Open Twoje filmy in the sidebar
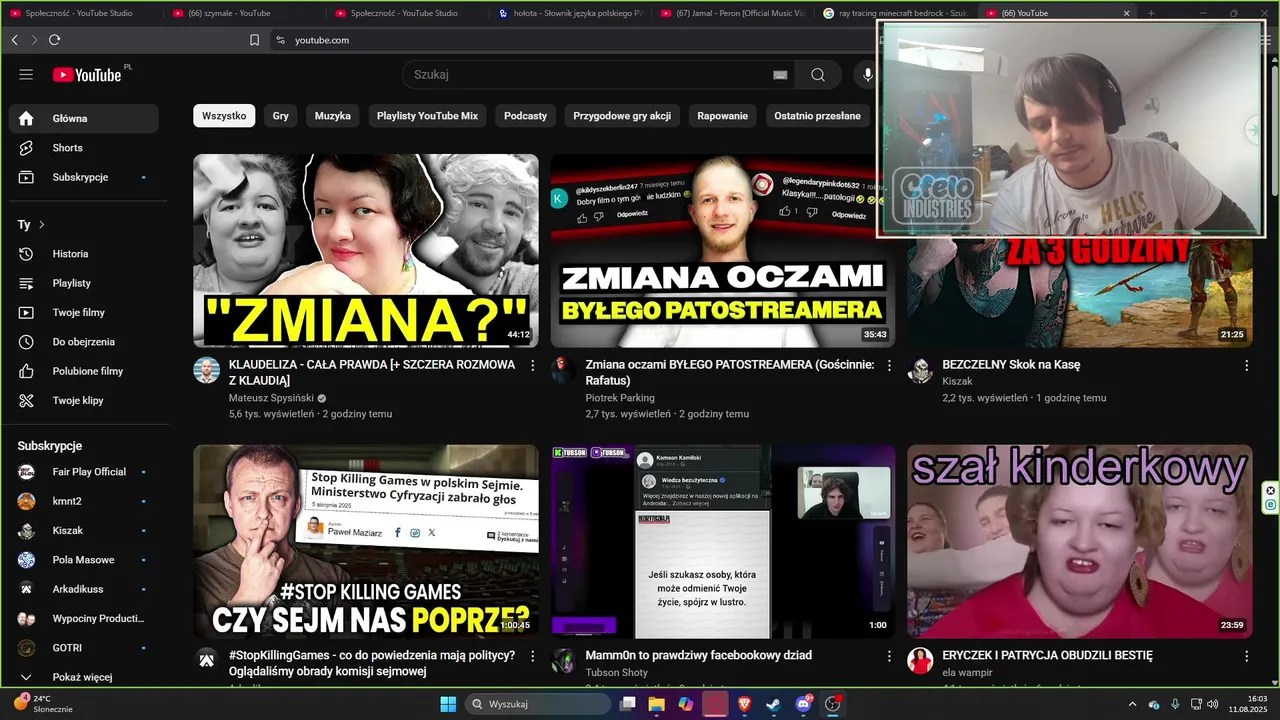The image size is (1280, 720). tap(84, 313)
